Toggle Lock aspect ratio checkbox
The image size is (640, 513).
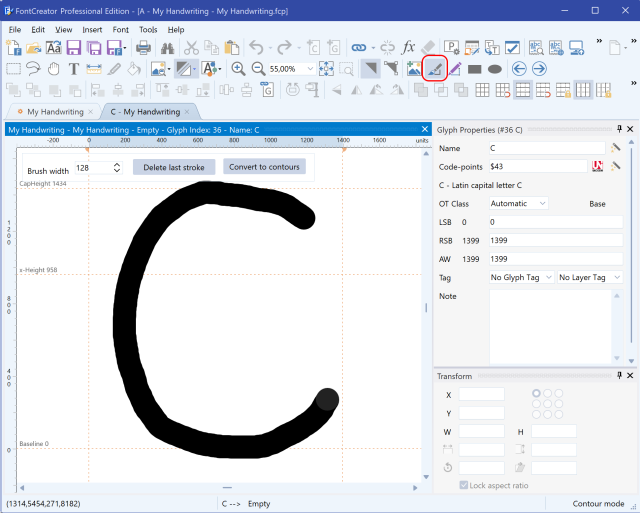pos(464,485)
